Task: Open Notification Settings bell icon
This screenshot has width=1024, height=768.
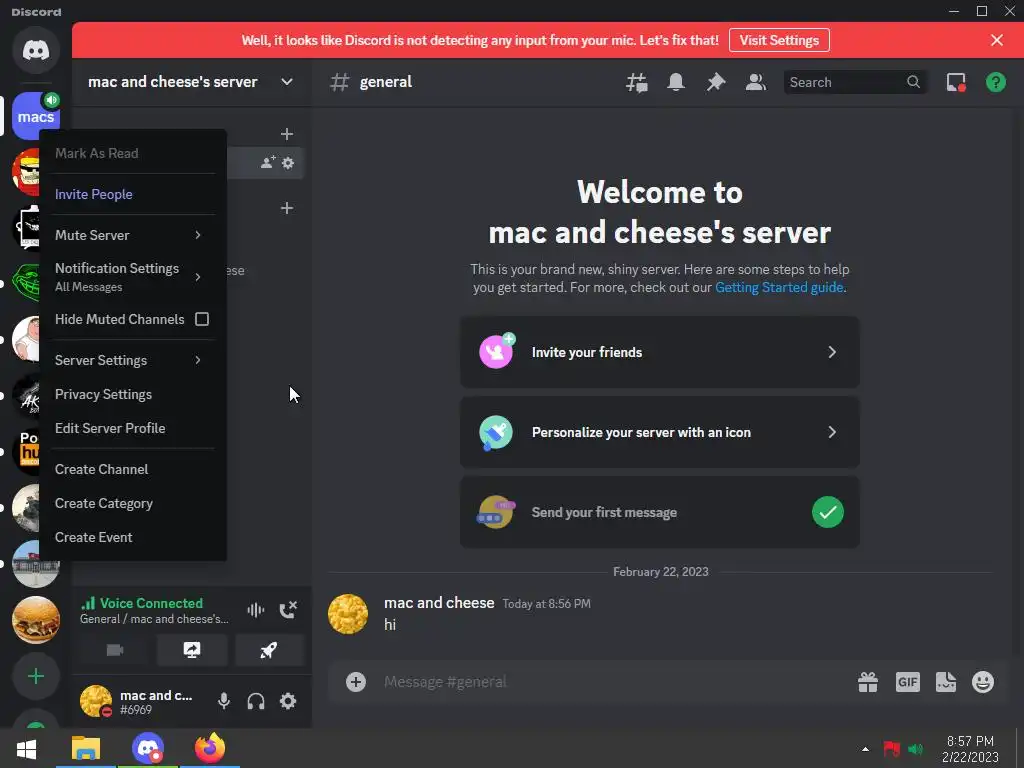Action: [x=676, y=82]
